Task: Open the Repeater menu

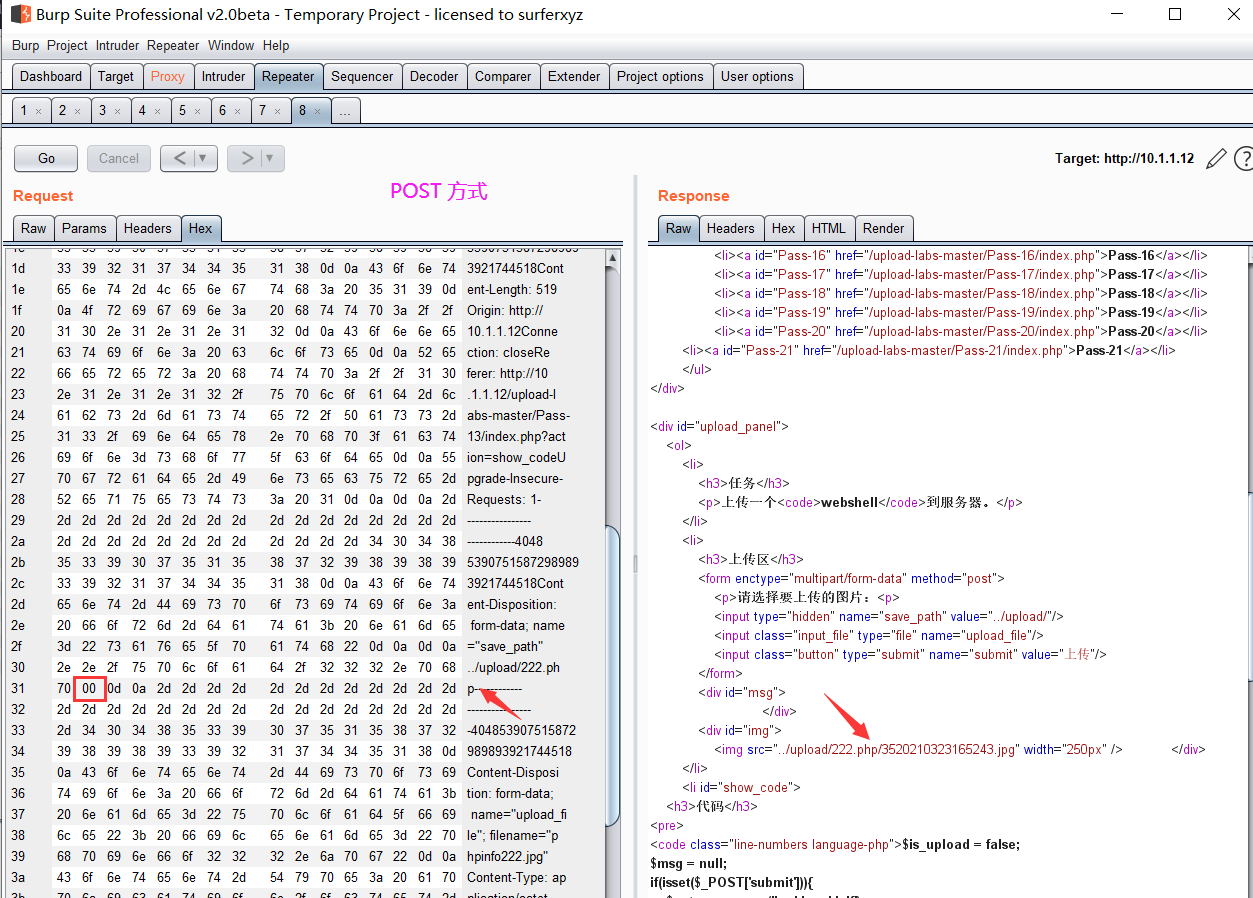Action: 173,45
